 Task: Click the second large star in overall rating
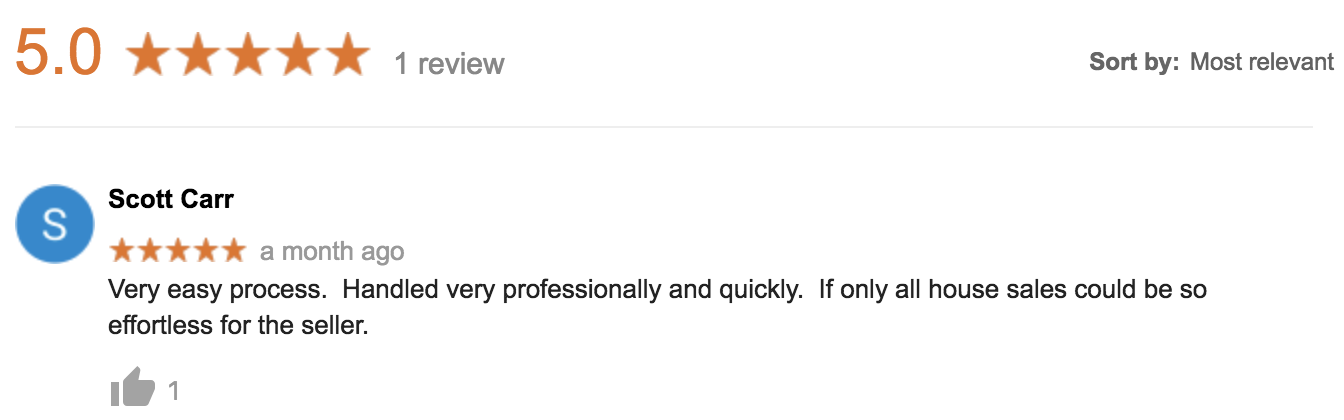(199, 54)
